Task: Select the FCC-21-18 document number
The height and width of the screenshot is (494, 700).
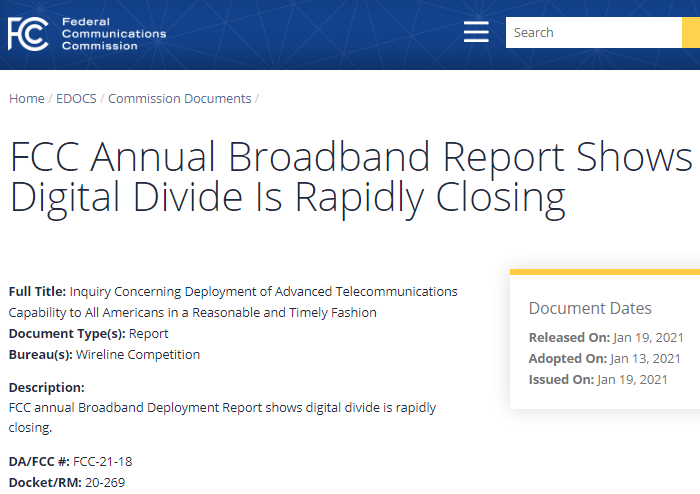Action: [102, 462]
